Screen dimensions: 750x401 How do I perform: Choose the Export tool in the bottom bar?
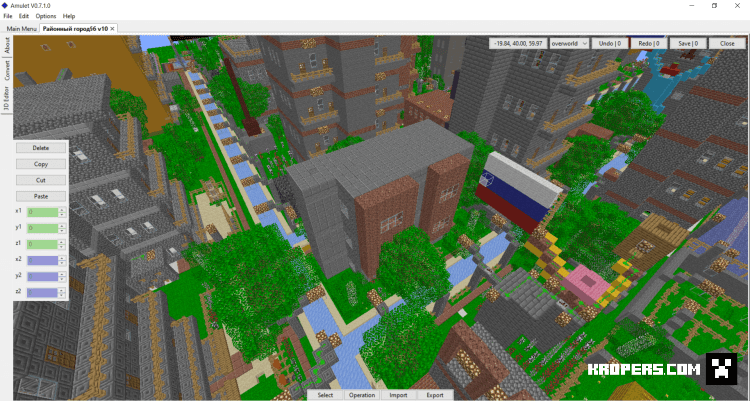(x=435, y=395)
